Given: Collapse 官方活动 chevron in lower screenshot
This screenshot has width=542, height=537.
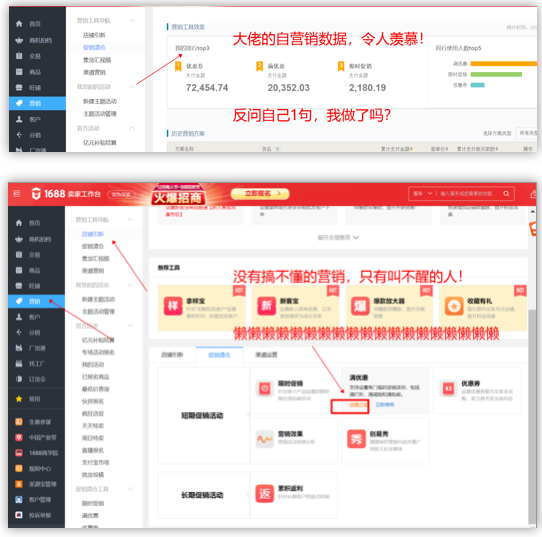Looking at the screenshot, I should [130, 326].
